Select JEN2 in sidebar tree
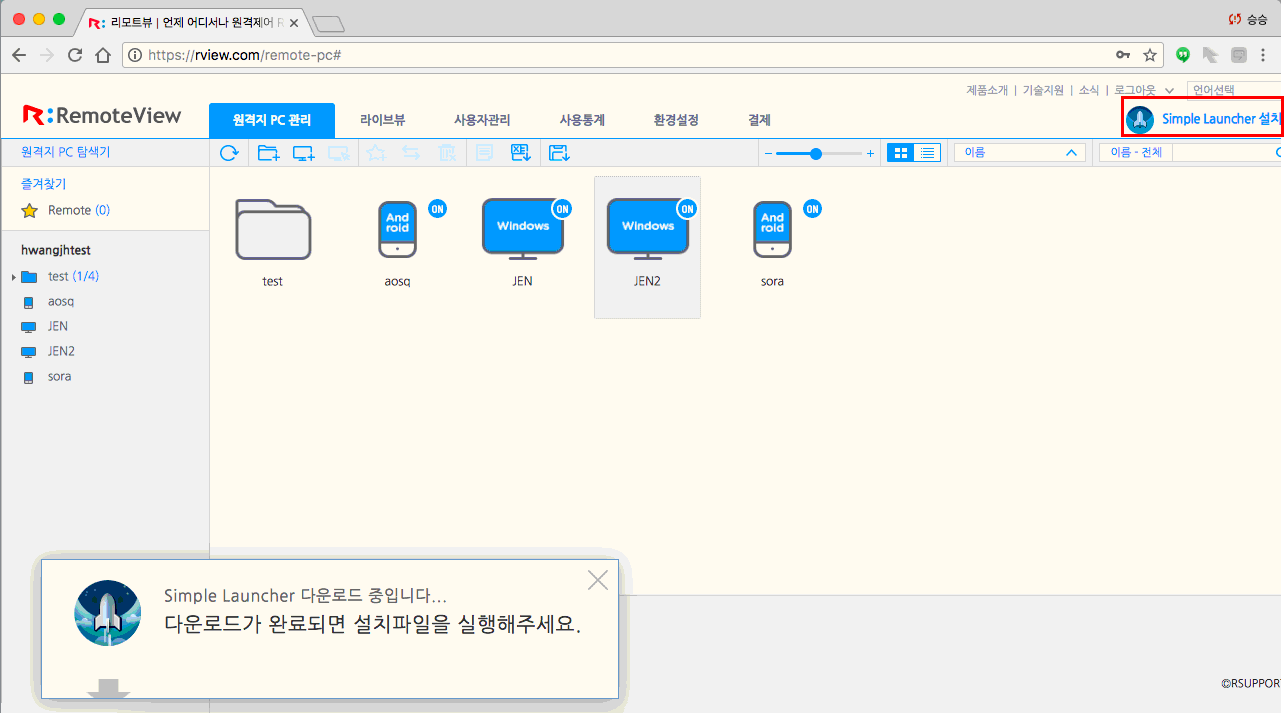The width and height of the screenshot is (1284, 713). (x=61, y=351)
